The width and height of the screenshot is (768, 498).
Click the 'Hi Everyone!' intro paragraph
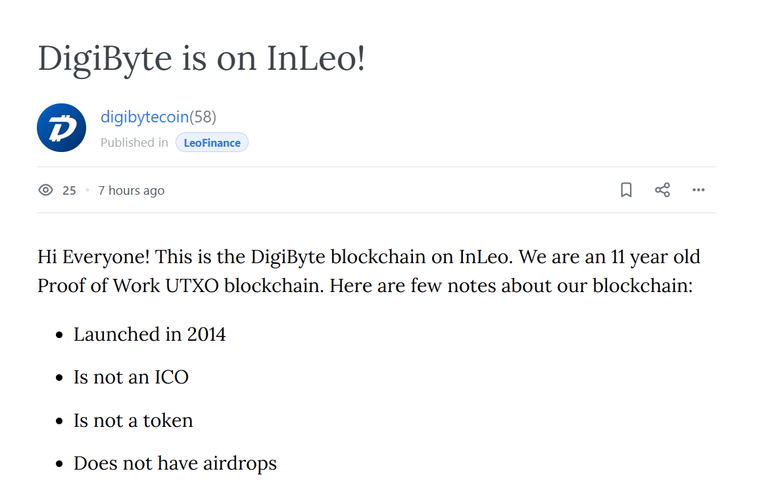369,271
